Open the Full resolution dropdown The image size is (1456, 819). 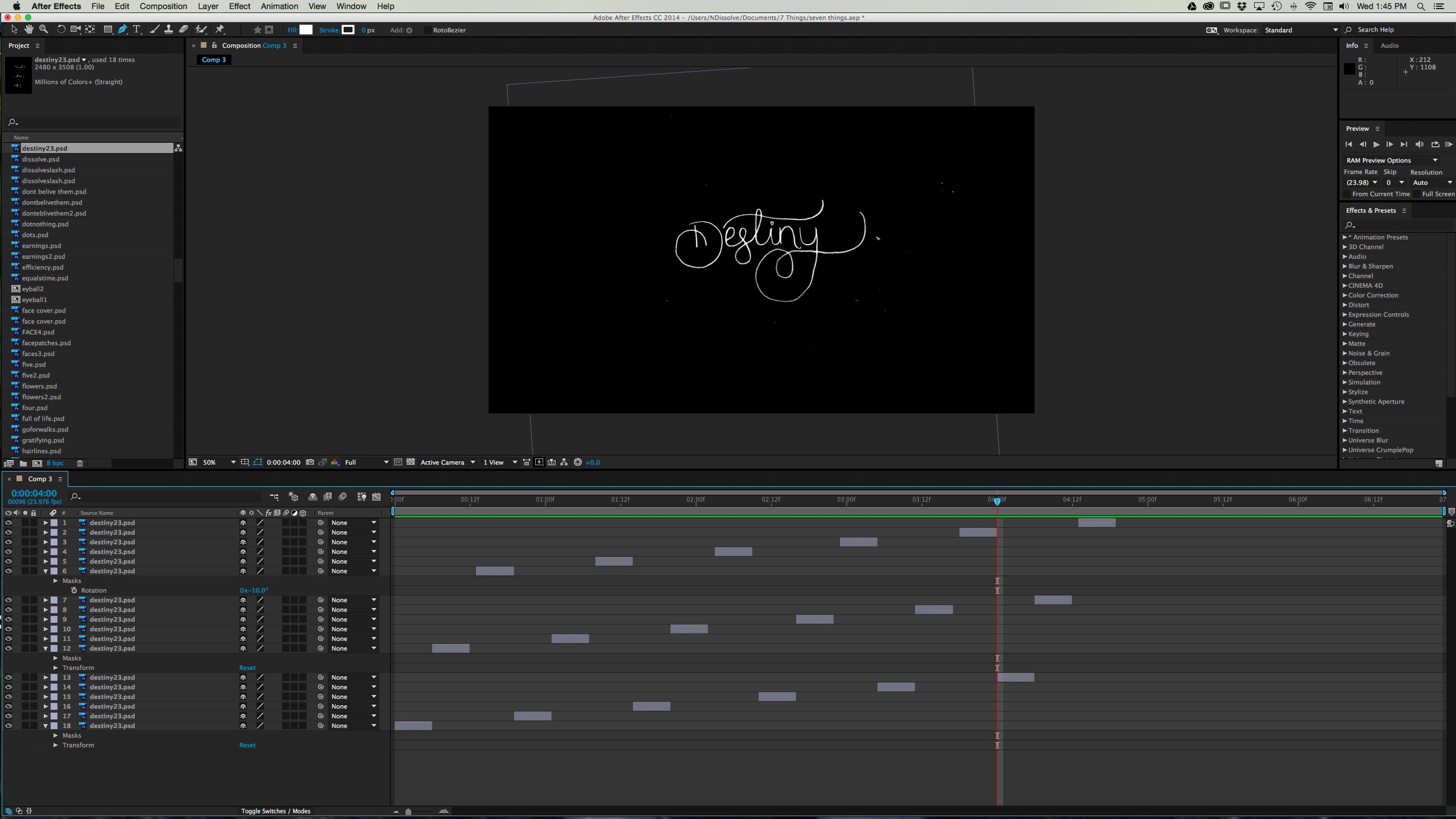coord(366,462)
